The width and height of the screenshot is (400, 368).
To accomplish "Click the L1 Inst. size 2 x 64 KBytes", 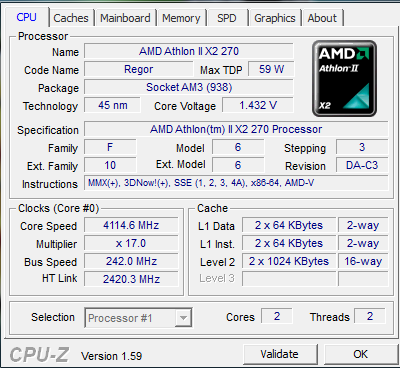I will [289, 243].
